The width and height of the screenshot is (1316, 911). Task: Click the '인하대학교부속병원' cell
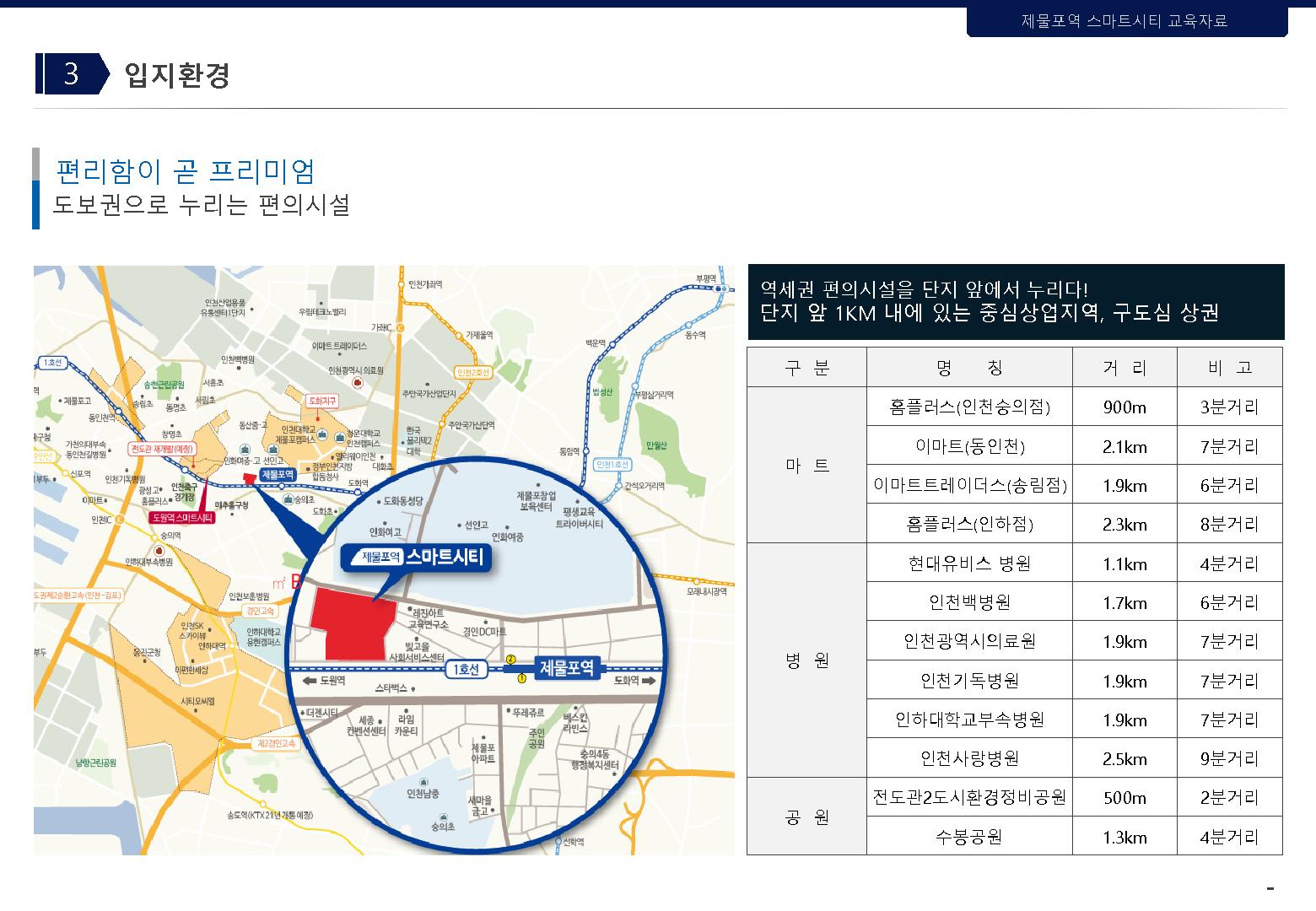pyautogui.click(x=970, y=720)
